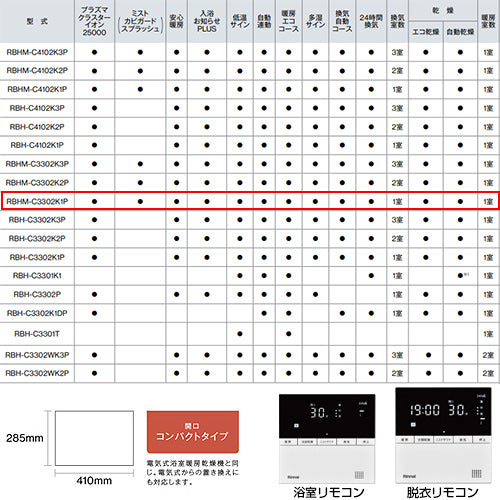This screenshot has height=500, width=500.
Task: Click the 410mm width label
Action: coord(94,481)
